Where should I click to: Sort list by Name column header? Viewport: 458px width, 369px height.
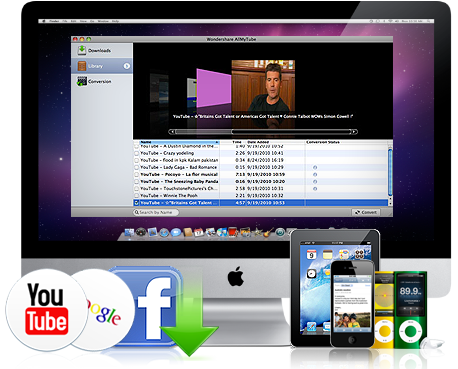[x=179, y=142]
